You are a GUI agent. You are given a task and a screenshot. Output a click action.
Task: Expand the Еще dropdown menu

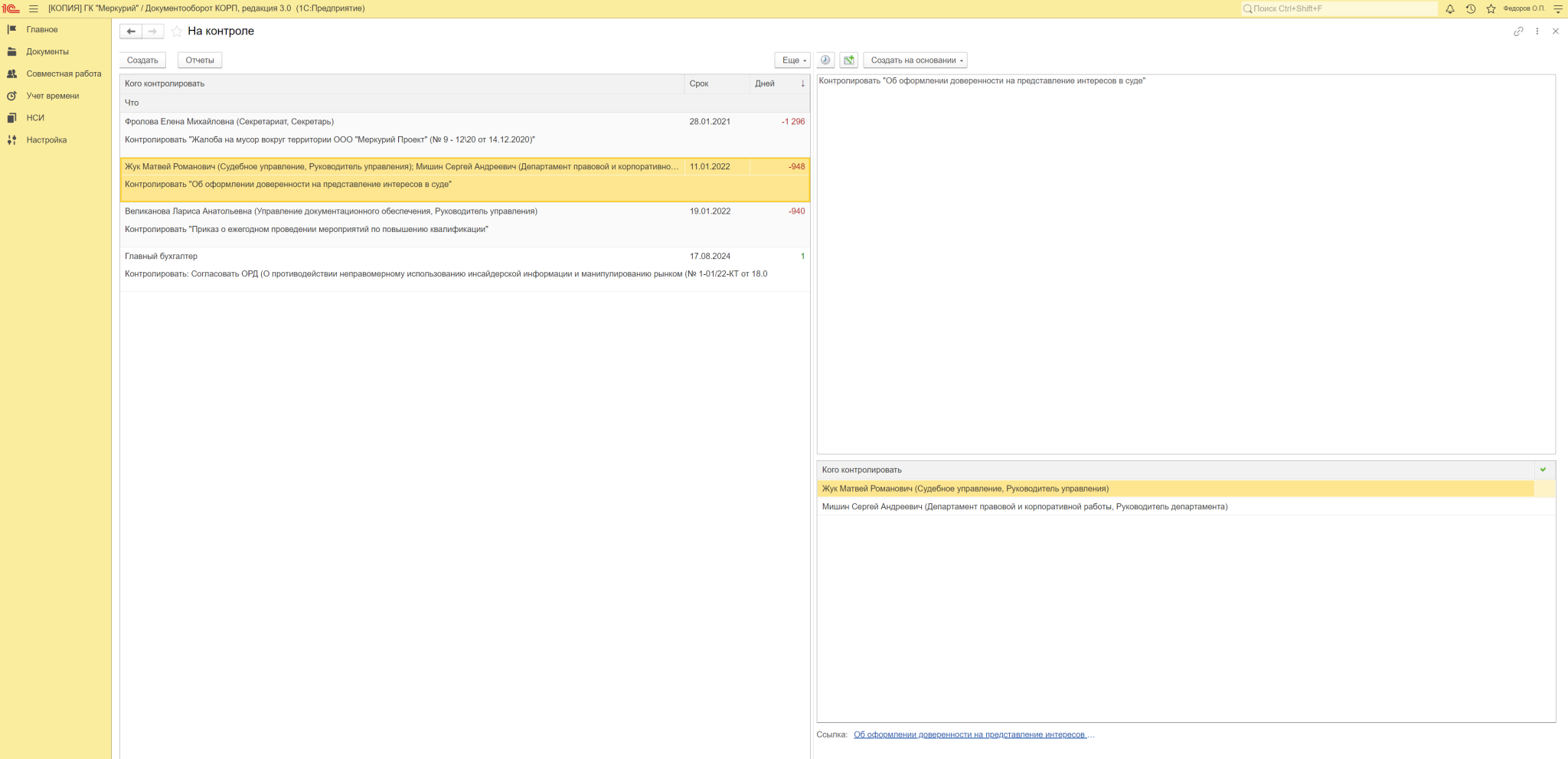point(792,61)
